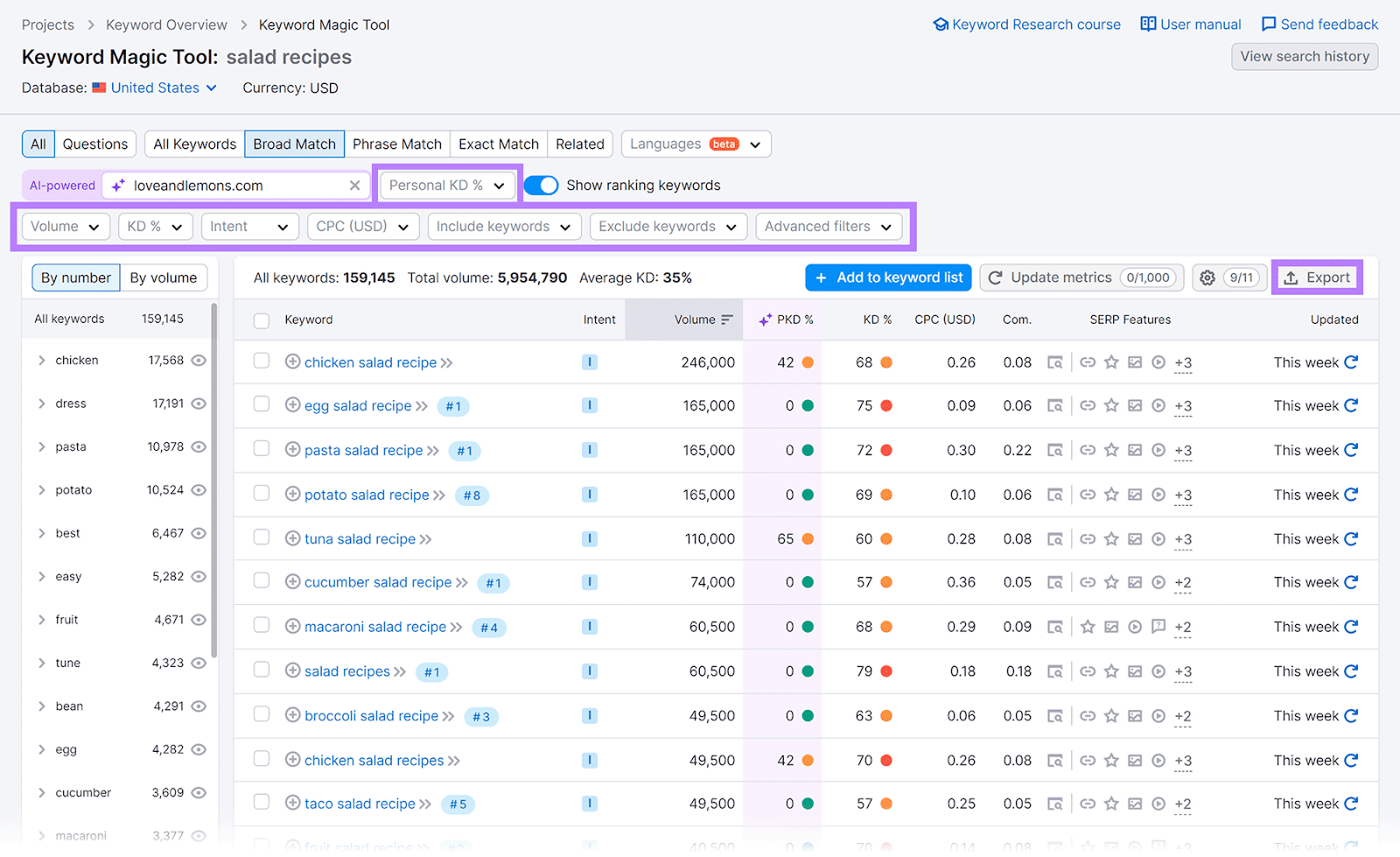Image resolution: width=1400 pixels, height=857 pixels.
Task: Click the star reviews SERP feature icon
Action: pyautogui.click(x=1111, y=362)
